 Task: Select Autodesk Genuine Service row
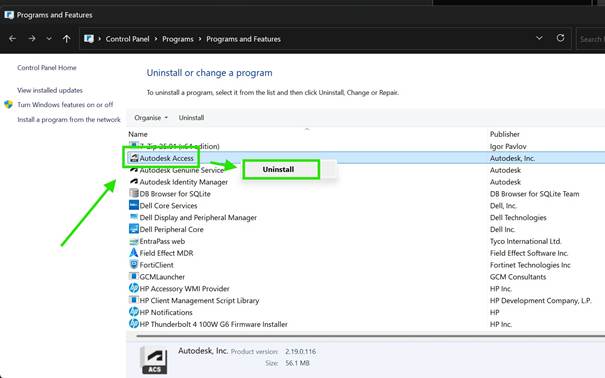point(182,170)
